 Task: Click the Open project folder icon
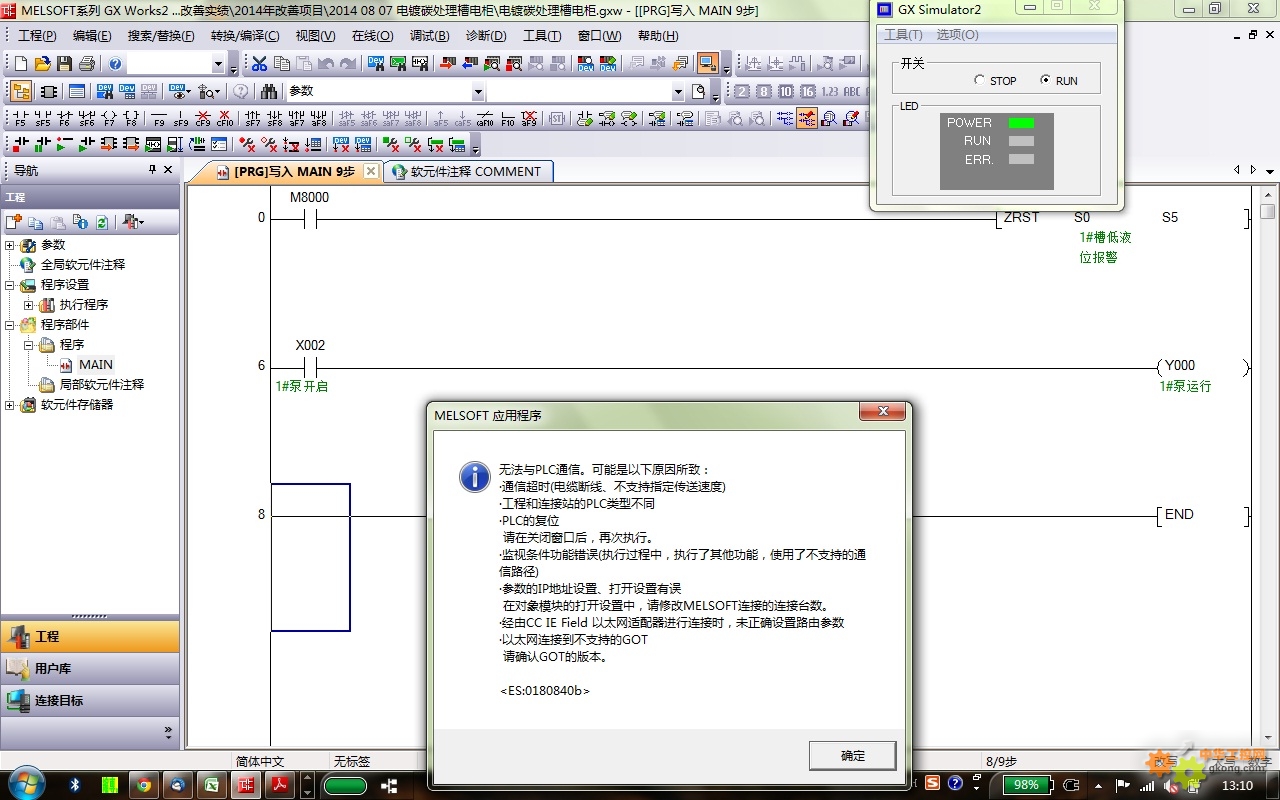coord(42,63)
